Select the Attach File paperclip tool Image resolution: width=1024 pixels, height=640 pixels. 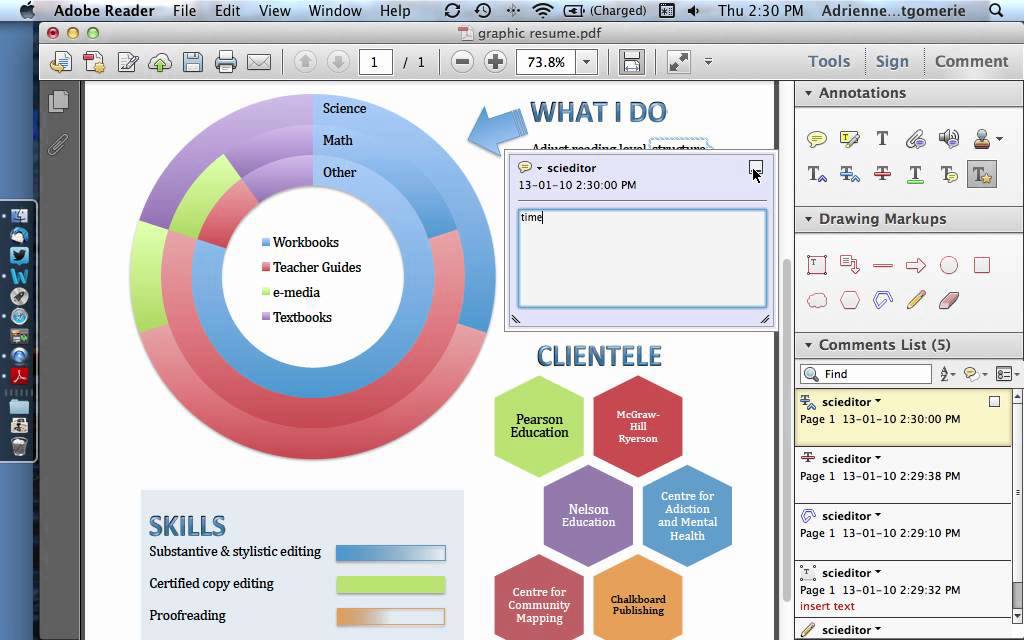(916, 138)
